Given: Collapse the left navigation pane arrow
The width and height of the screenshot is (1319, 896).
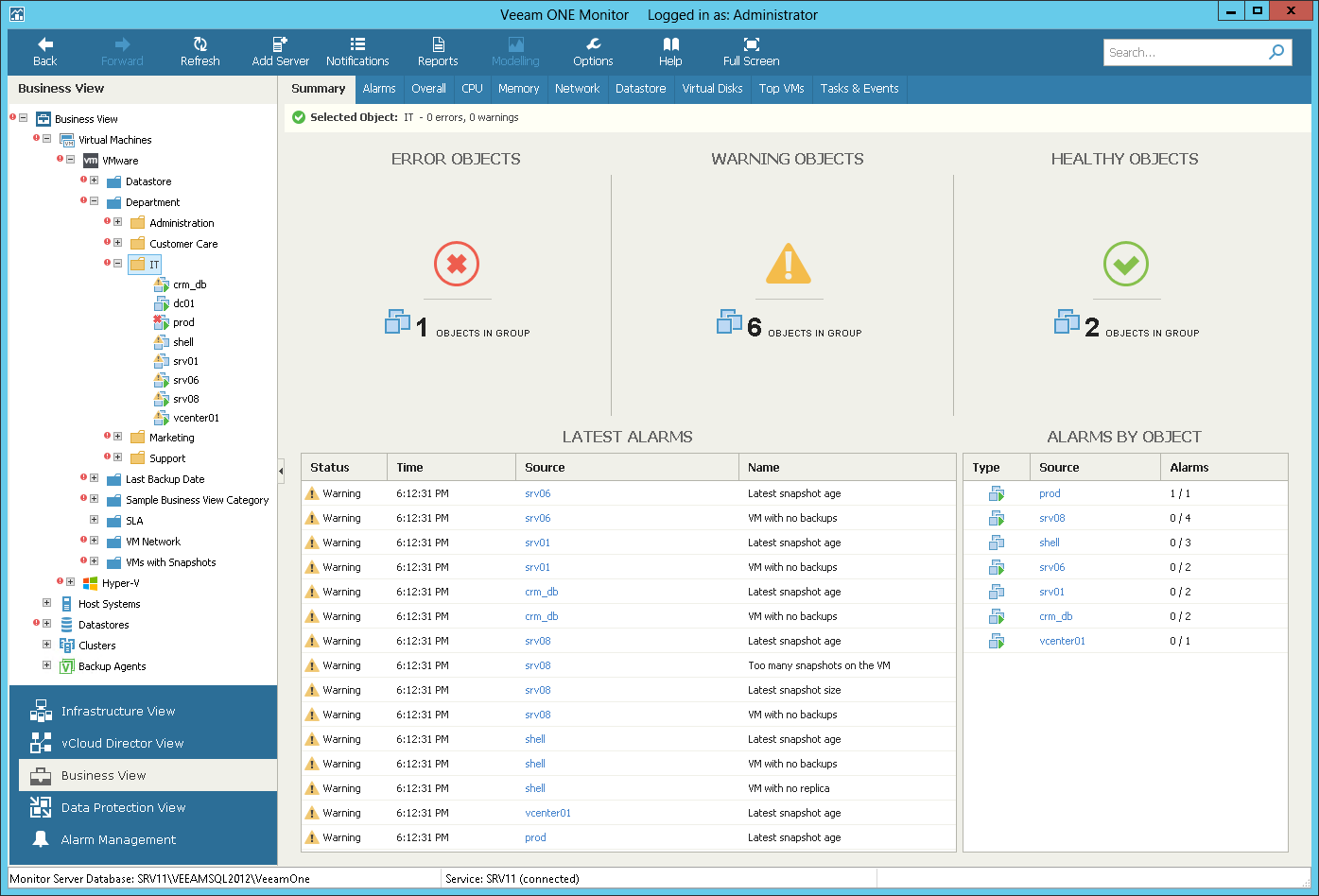Looking at the screenshot, I should tap(281, 471).
